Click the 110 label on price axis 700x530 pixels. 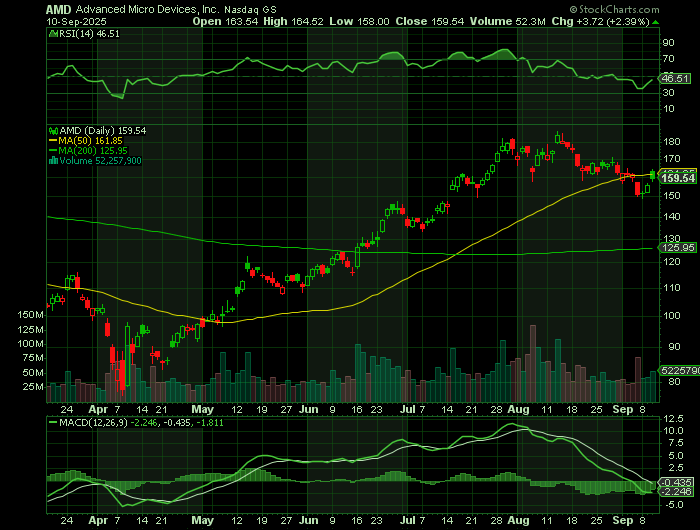(x=671, y=288)
